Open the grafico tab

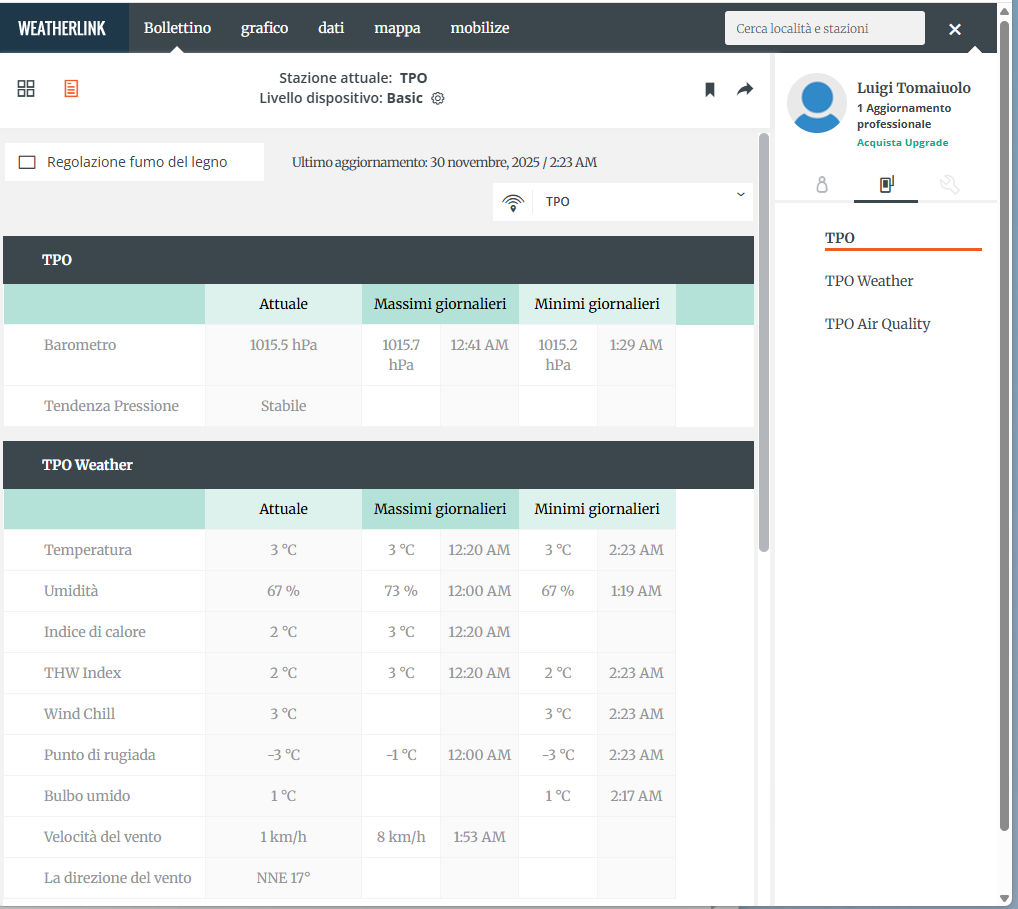[264, 28]
